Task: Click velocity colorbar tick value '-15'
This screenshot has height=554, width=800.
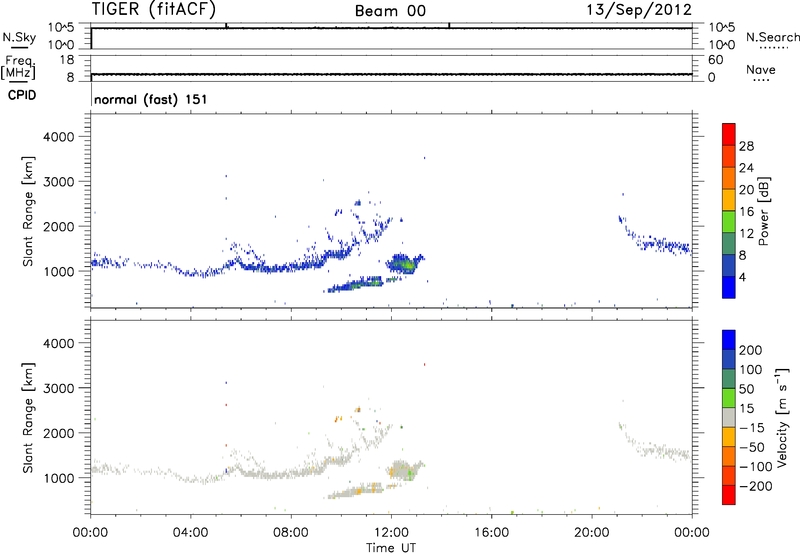Action: [x=752, y=428]
